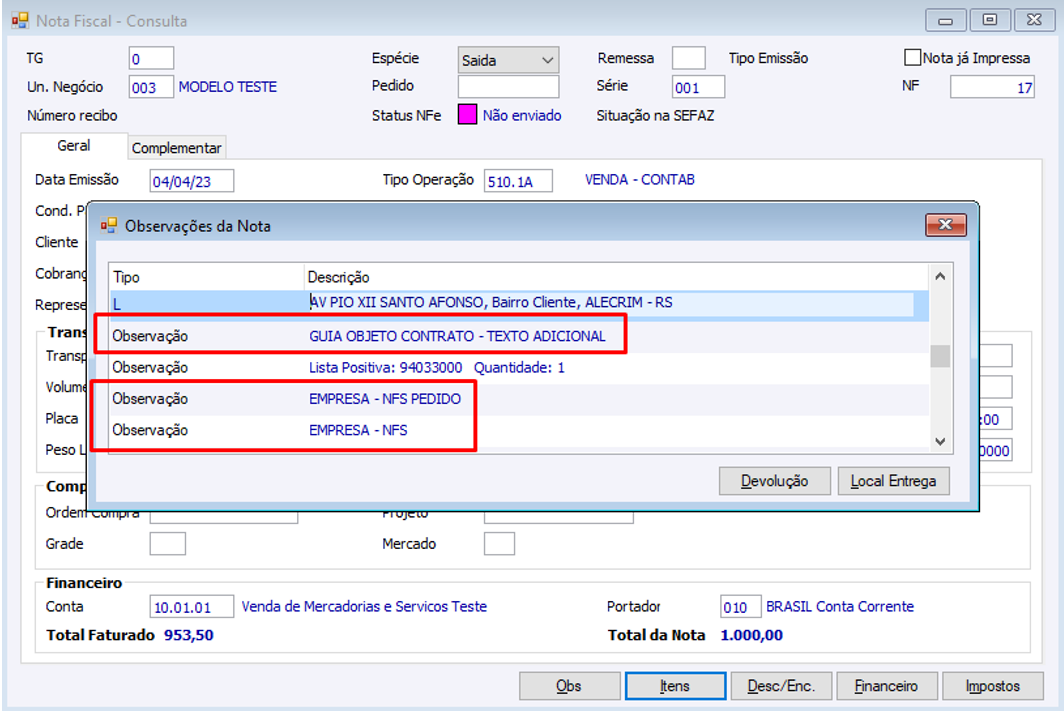Click the observations list scrollbar thumb
Screen dimensions: 1064x711
tap(940, 356)
